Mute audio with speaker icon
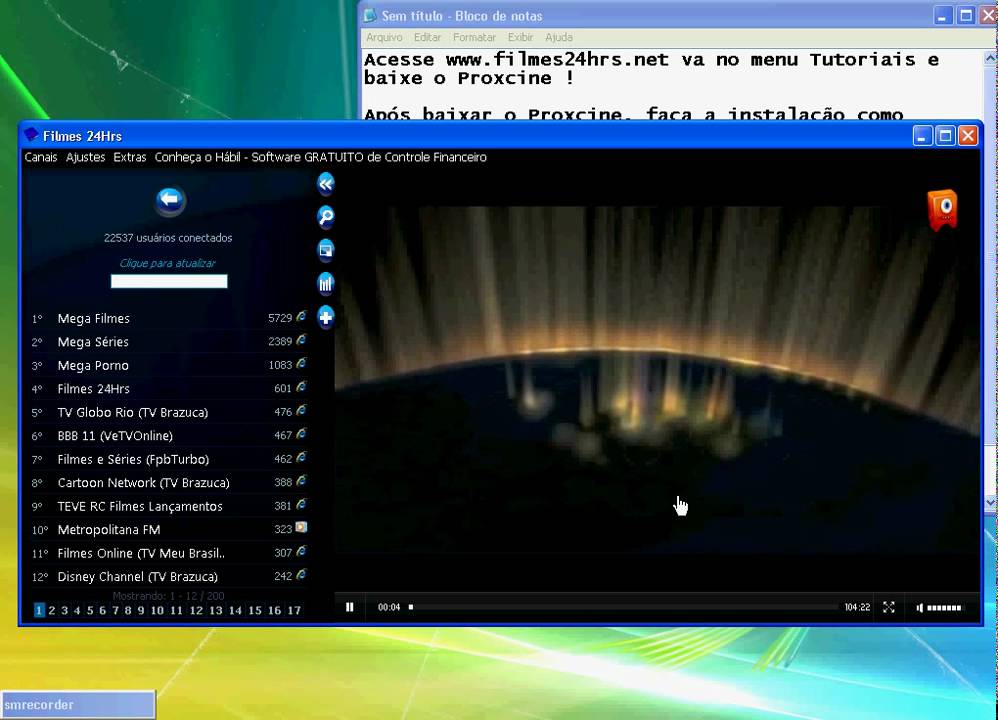998x720 pixels. (919, 608)
